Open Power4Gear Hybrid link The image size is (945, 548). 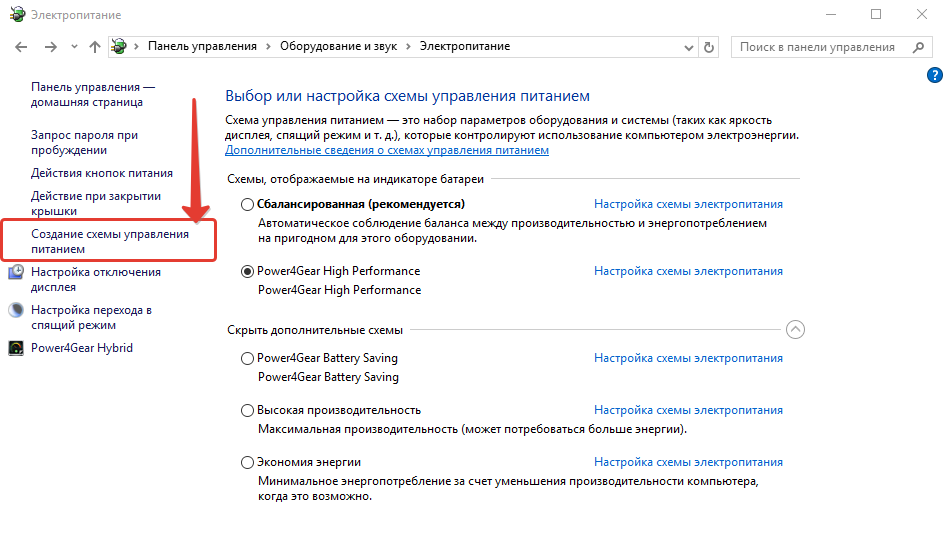(82, 348)
